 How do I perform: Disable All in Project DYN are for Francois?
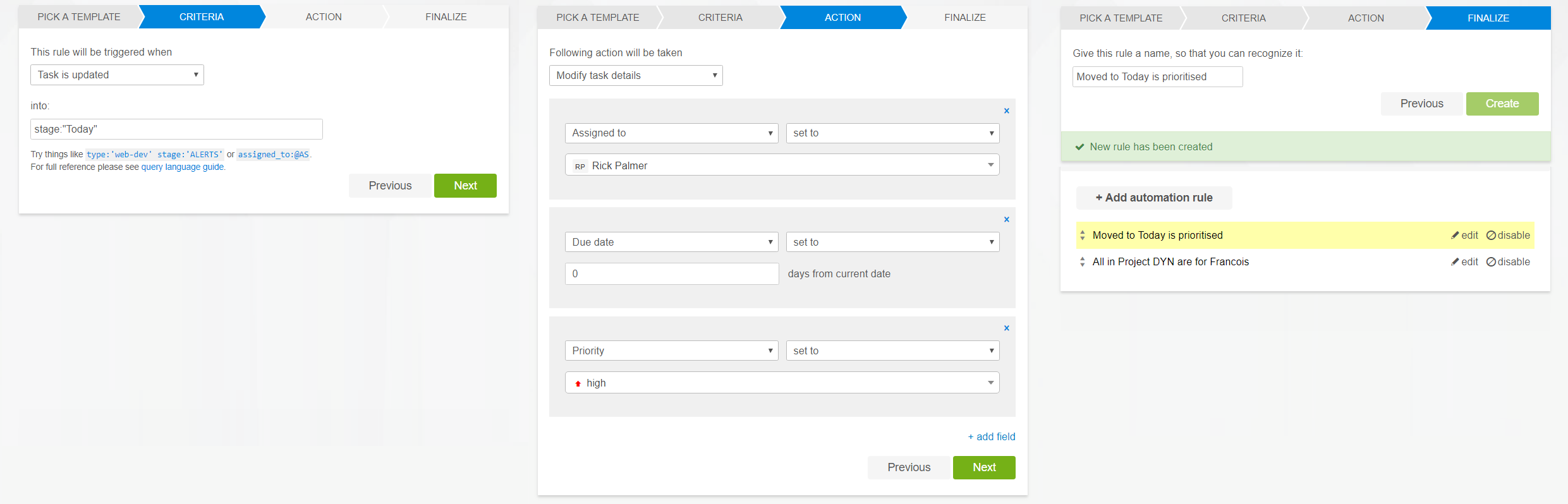[x=1508, y=261]
